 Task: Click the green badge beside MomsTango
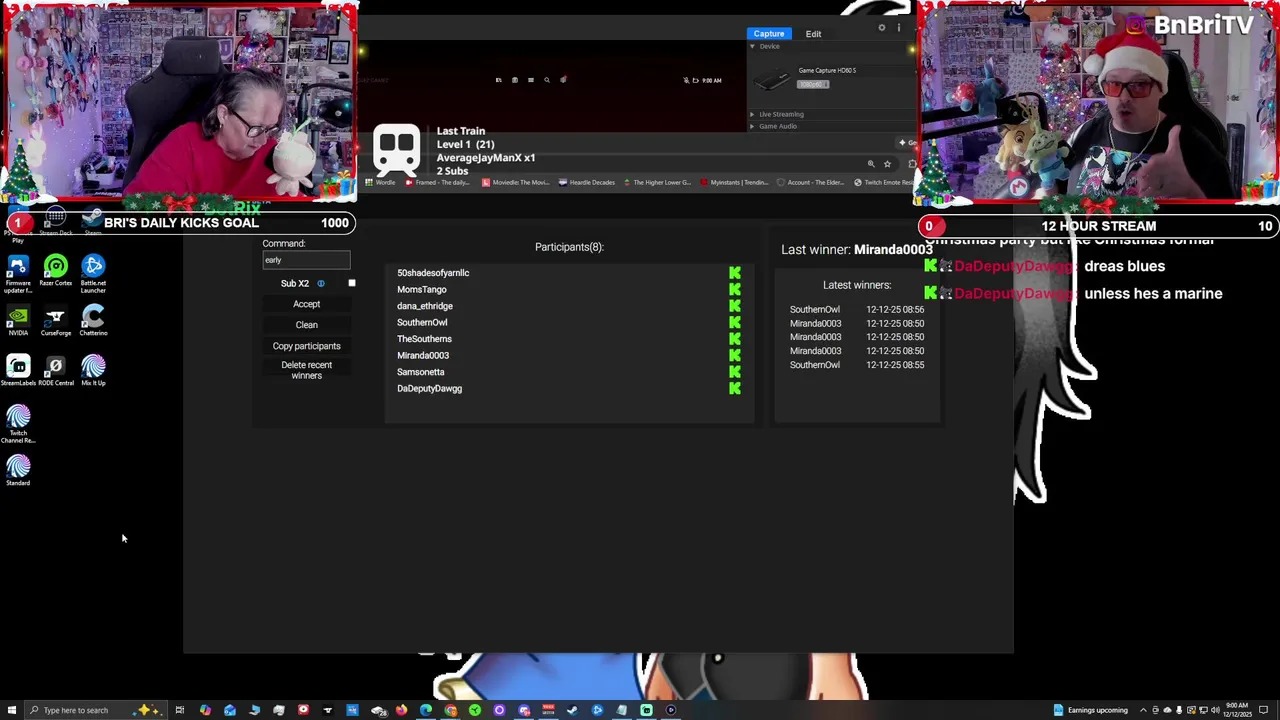[735, 290]
